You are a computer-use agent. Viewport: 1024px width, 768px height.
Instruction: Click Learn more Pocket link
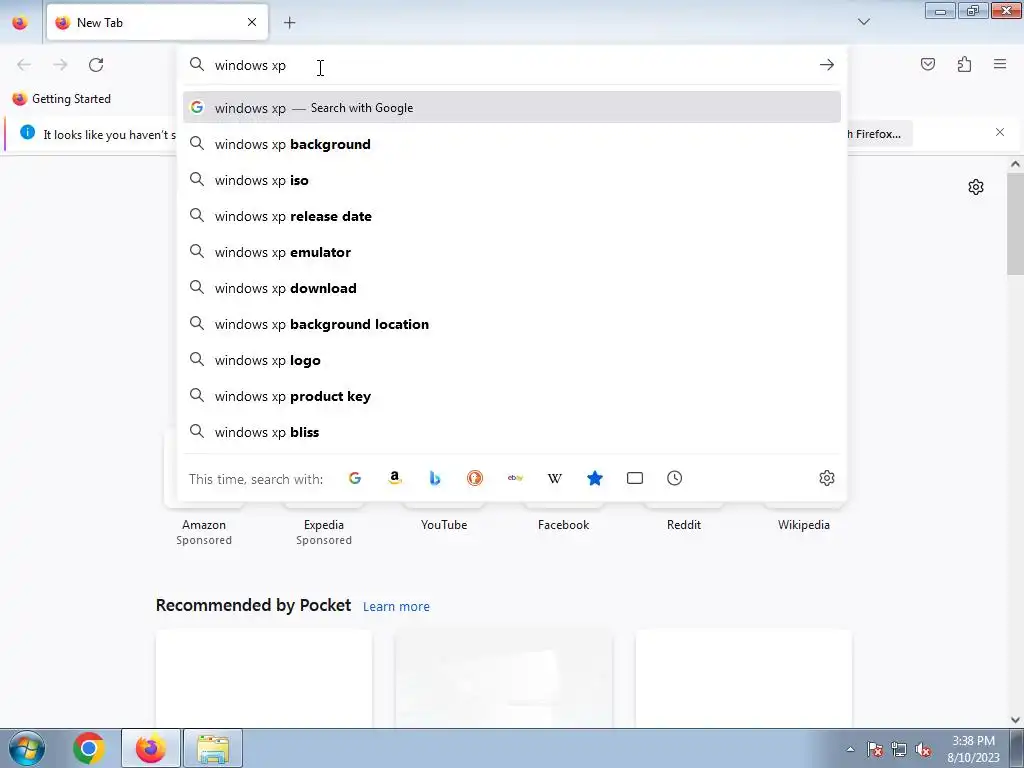tap(396, 607)
